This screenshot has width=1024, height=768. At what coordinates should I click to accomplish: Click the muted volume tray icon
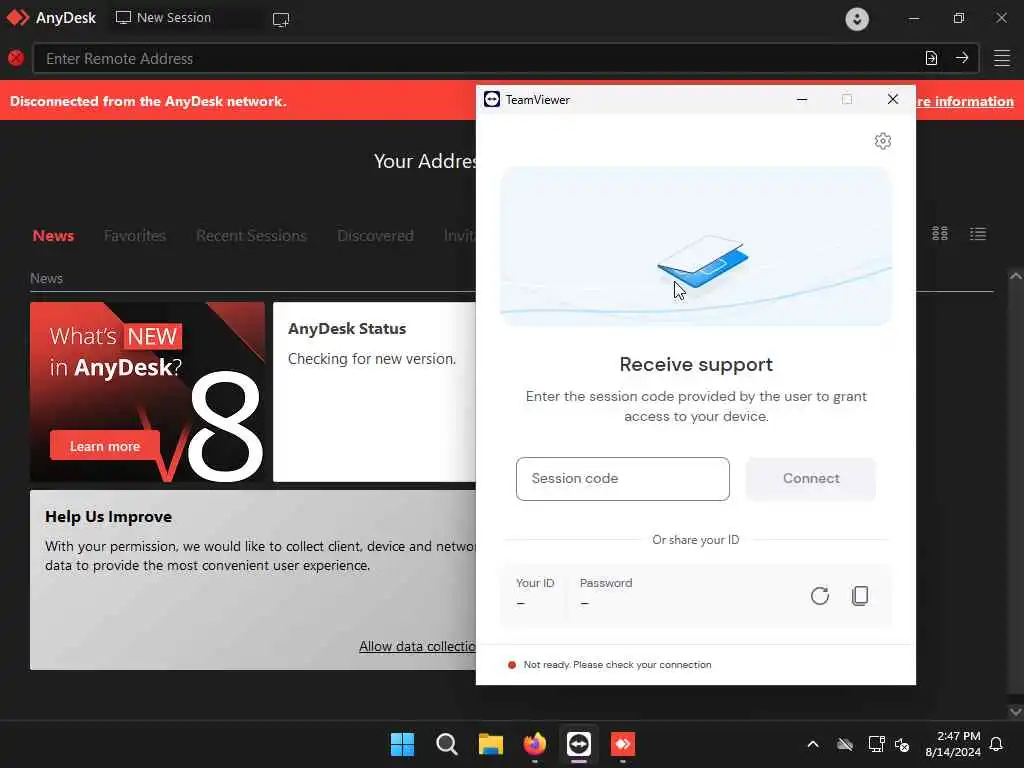coord(902,744)
